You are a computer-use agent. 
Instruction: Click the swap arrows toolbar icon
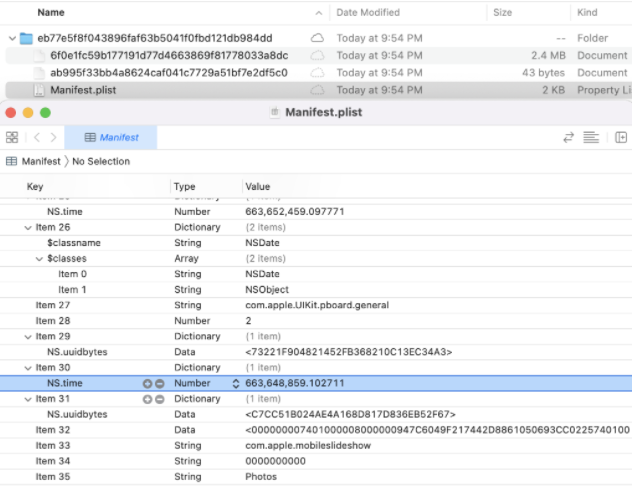pyautogui.click(x=569, y=137)
